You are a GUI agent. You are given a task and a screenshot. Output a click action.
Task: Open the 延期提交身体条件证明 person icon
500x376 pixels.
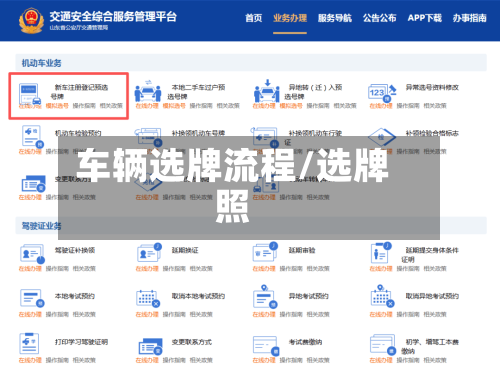point(380,253)
